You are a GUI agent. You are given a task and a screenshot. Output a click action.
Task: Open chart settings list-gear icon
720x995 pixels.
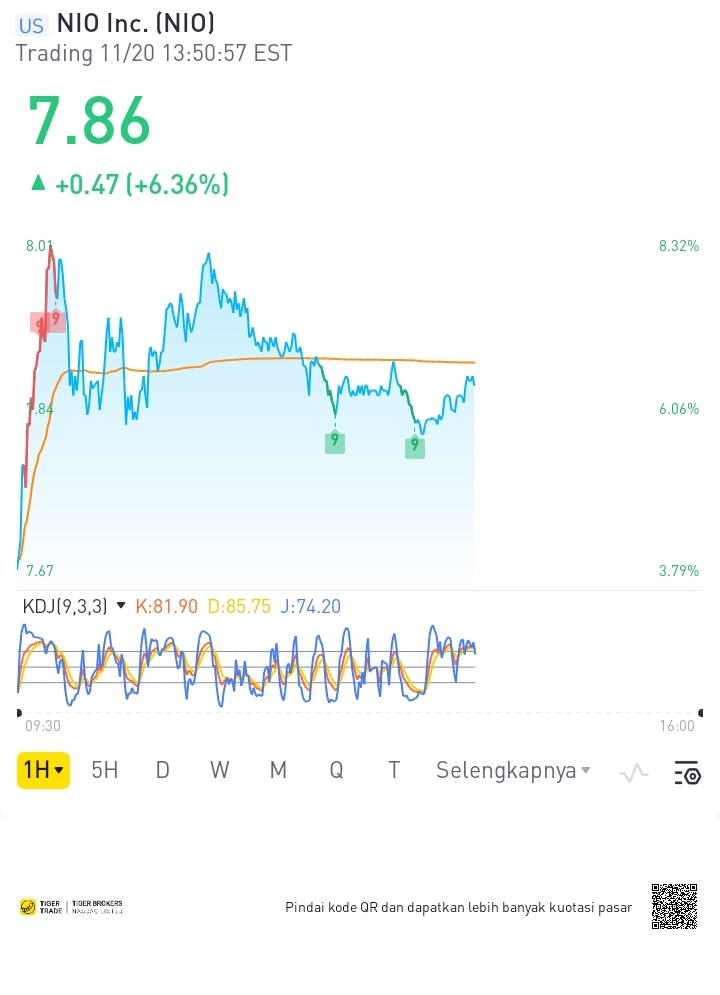click(x=687, y=772)
